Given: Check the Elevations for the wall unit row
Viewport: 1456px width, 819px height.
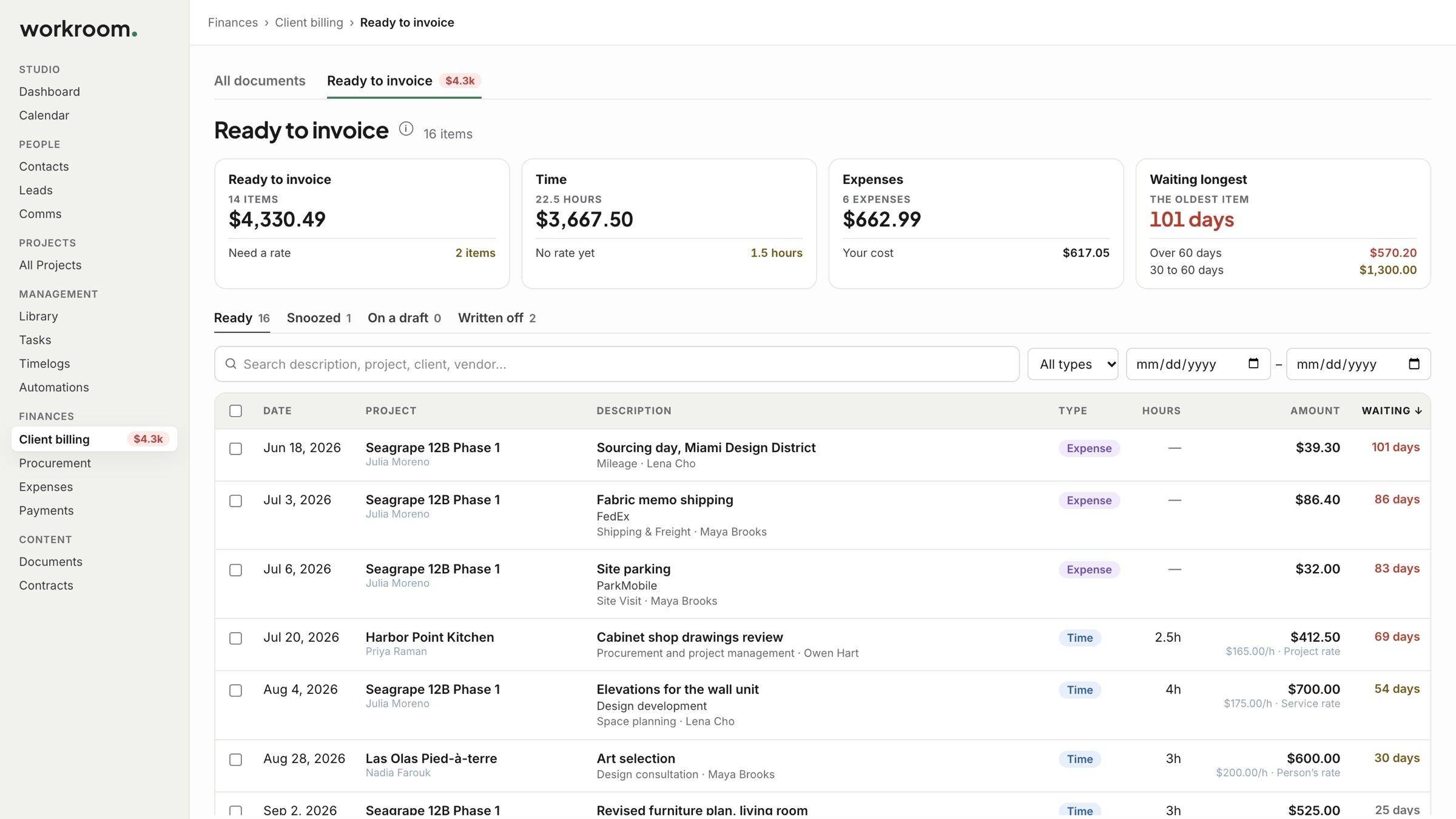Looking at the screenshot, I should (x=235, y=690).
